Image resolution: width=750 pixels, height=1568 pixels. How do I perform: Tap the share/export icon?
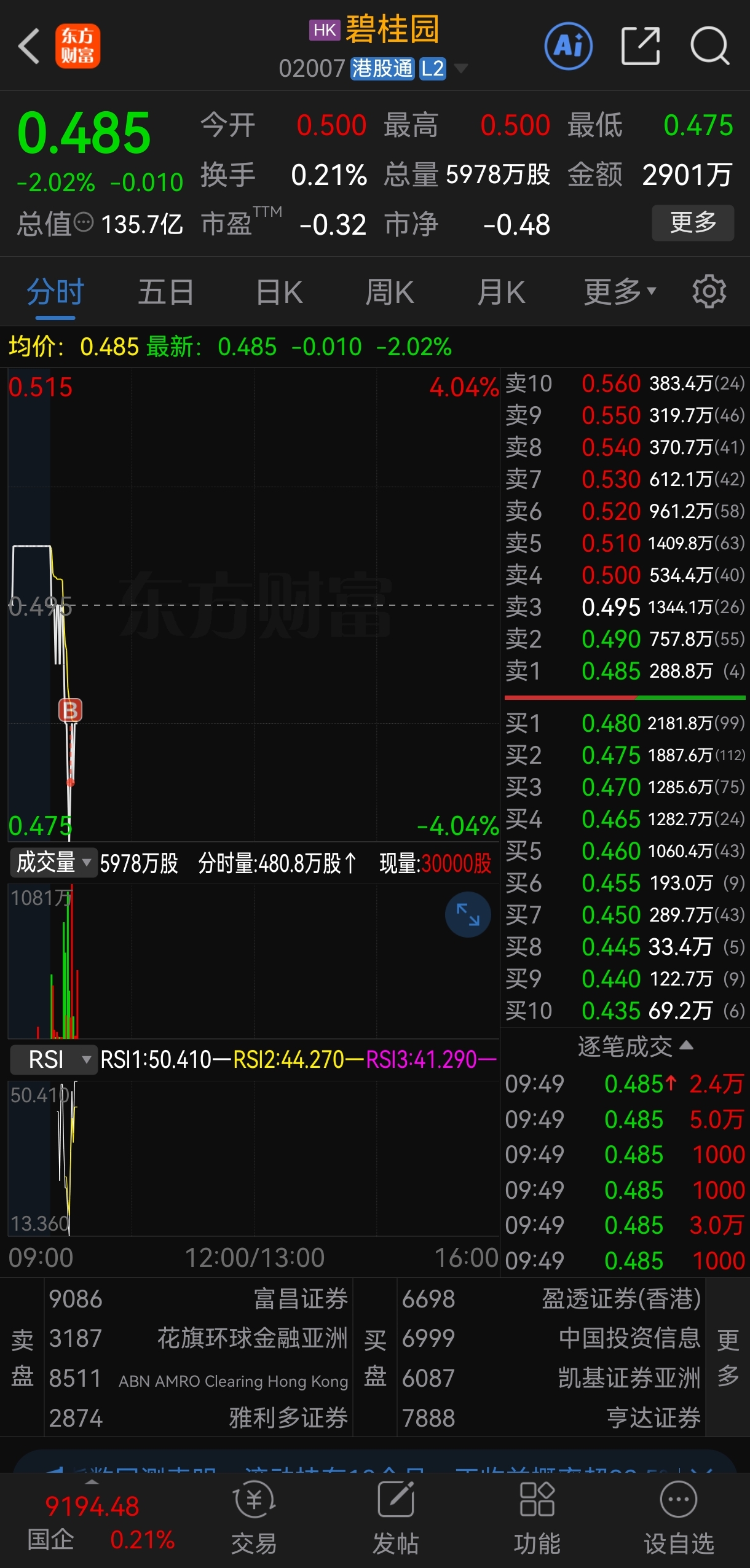click(641, 46)
